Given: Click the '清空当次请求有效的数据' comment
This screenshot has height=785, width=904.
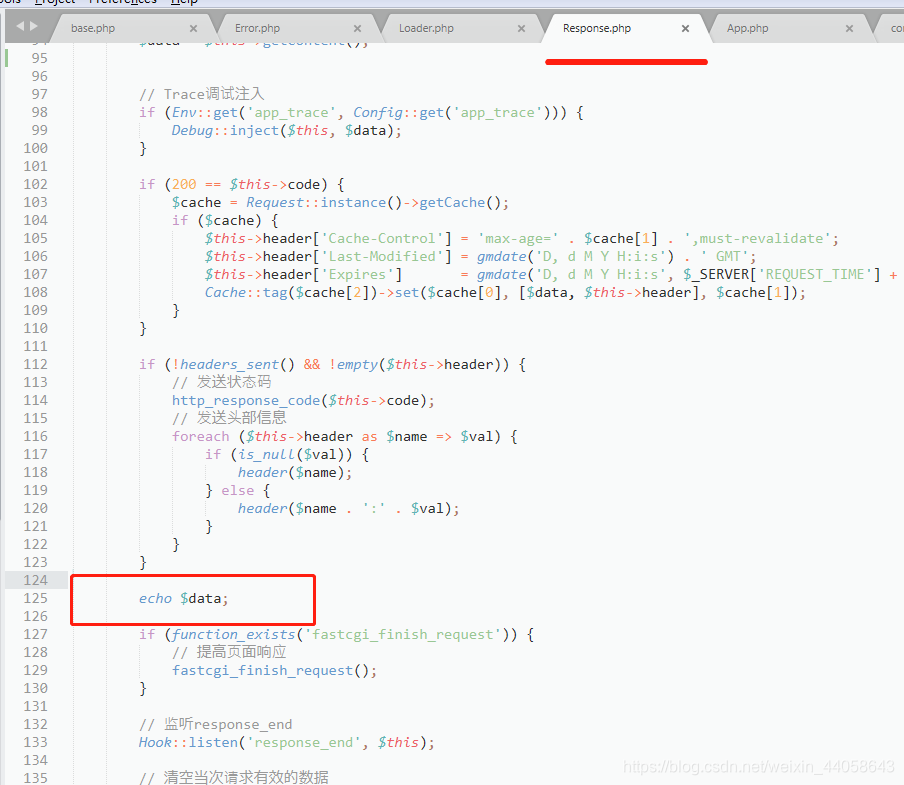Looking at the screenshot, I should click(x=233, y=778).
